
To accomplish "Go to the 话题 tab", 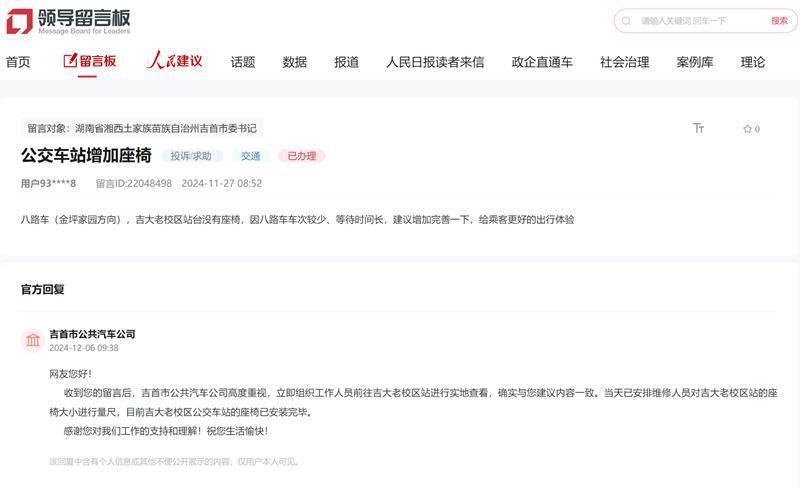I will pos(243,62).
